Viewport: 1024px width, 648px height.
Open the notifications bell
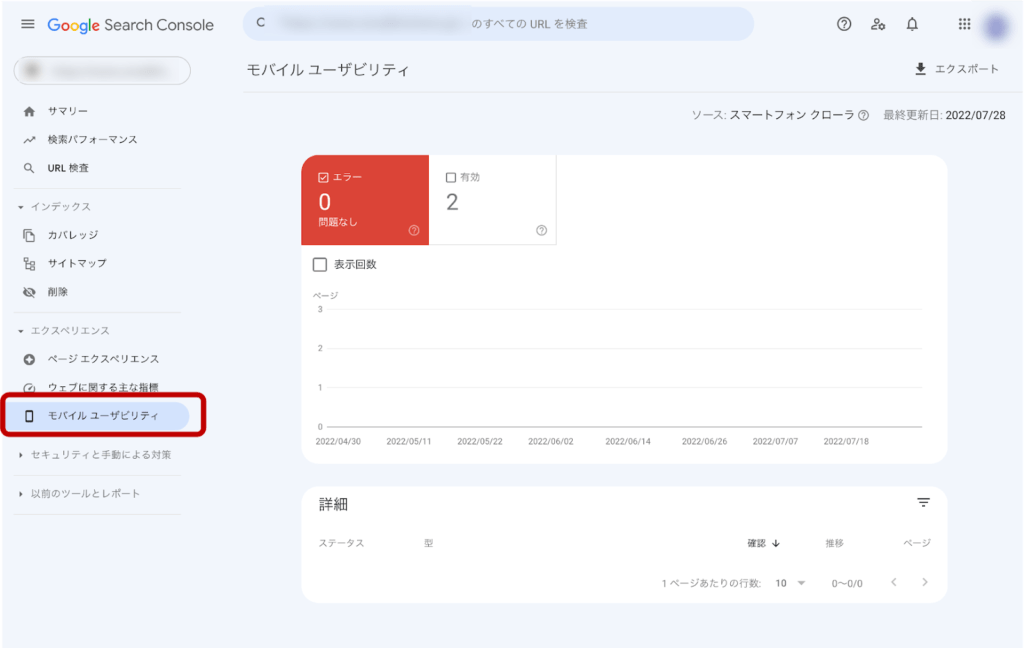912,24
